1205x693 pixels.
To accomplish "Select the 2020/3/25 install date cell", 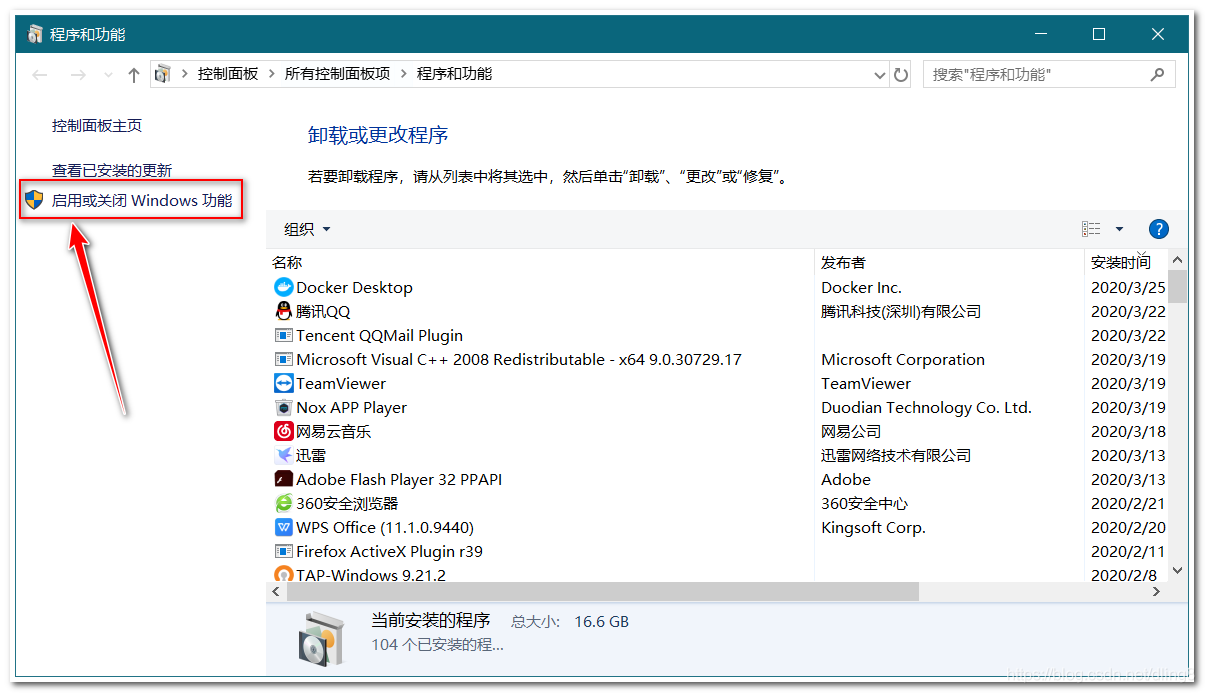I will [x=1128, y=287].
